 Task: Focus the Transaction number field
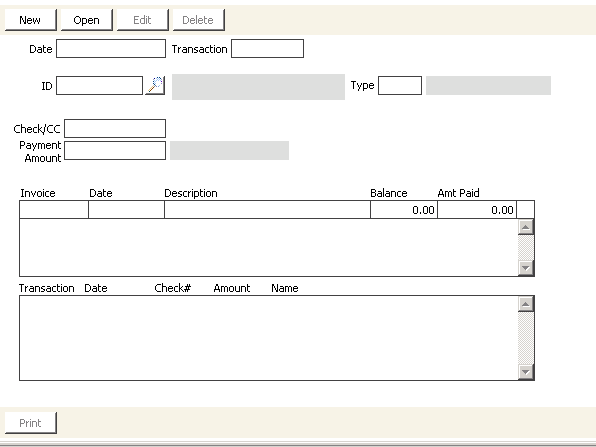(x=268, y=49)
